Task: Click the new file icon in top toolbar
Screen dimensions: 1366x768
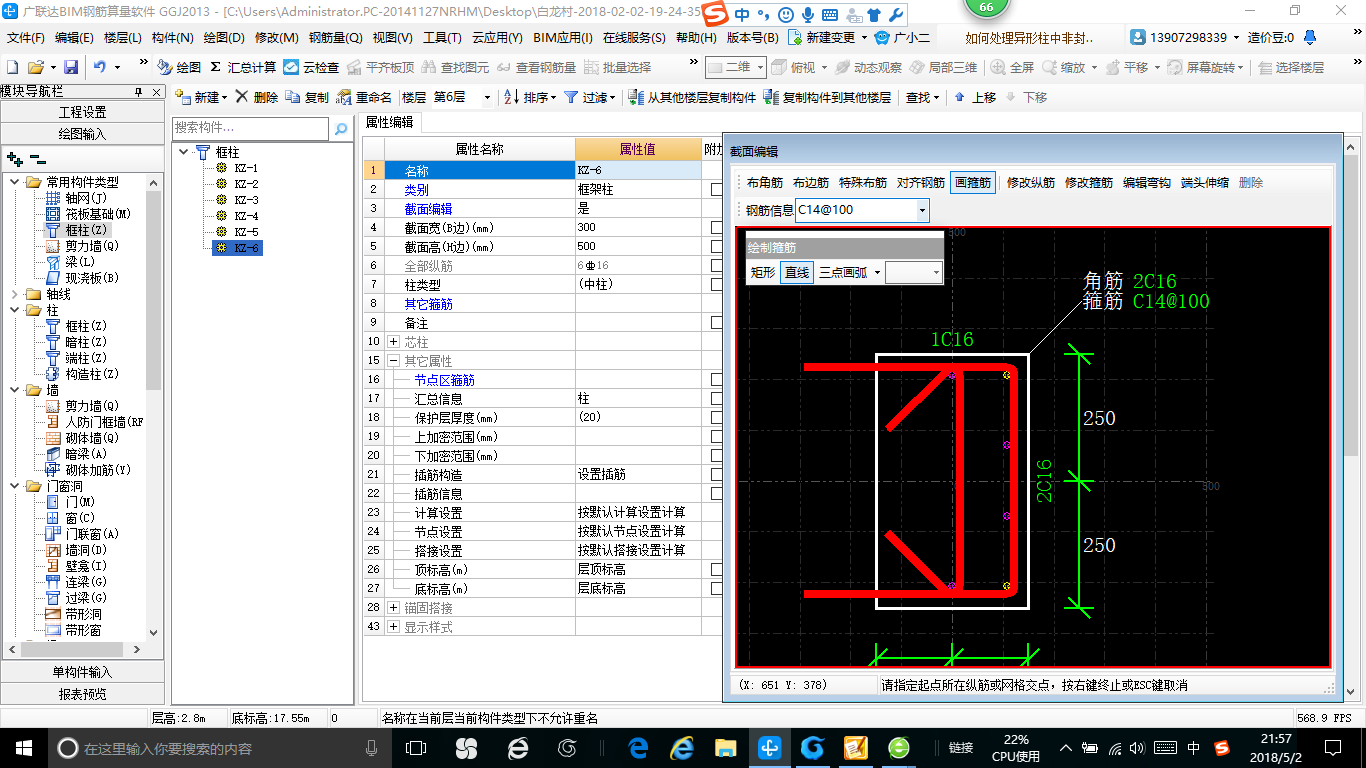Action: pyautogui.click(x=13, y=67)
